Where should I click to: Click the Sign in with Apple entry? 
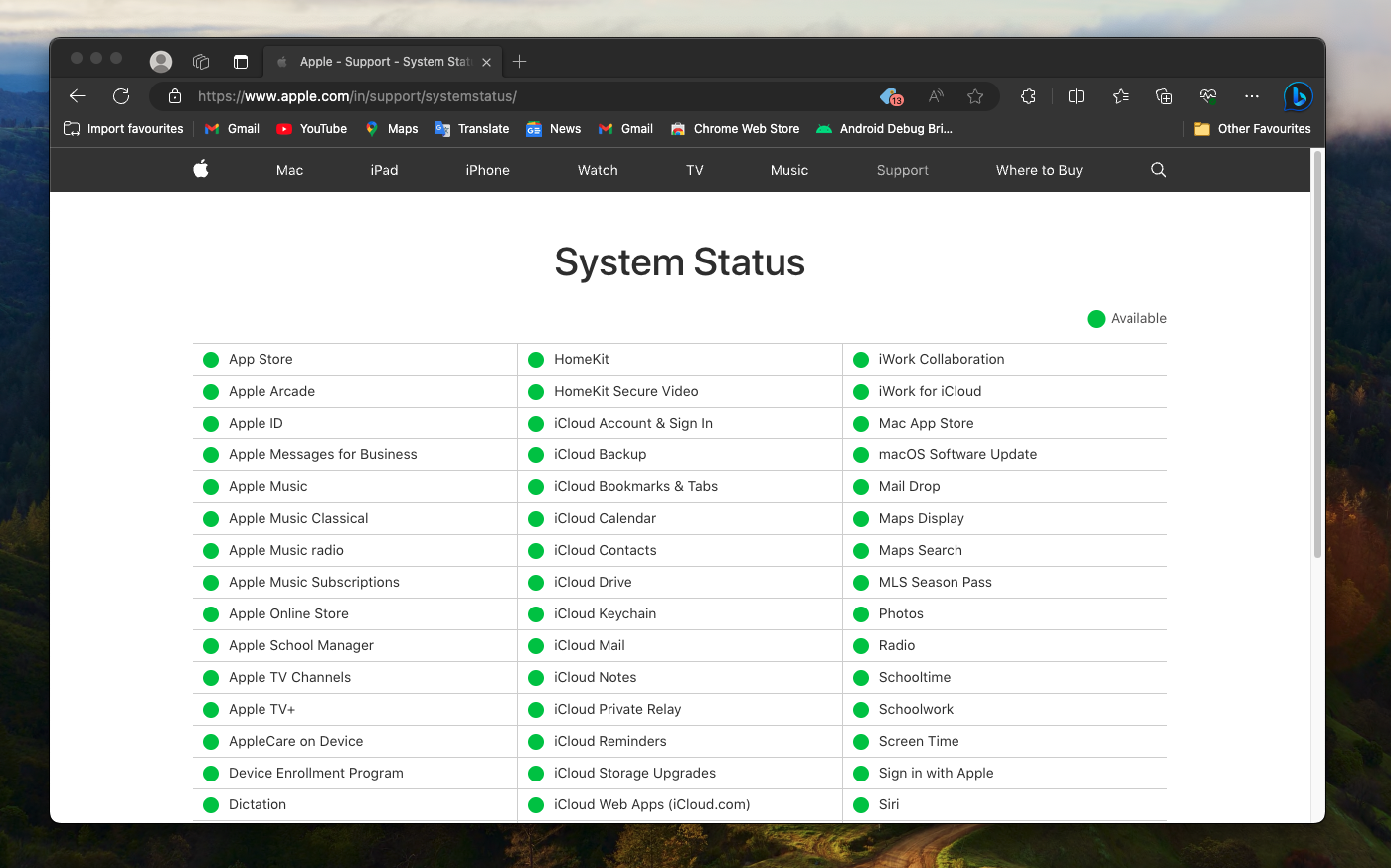1005,773
